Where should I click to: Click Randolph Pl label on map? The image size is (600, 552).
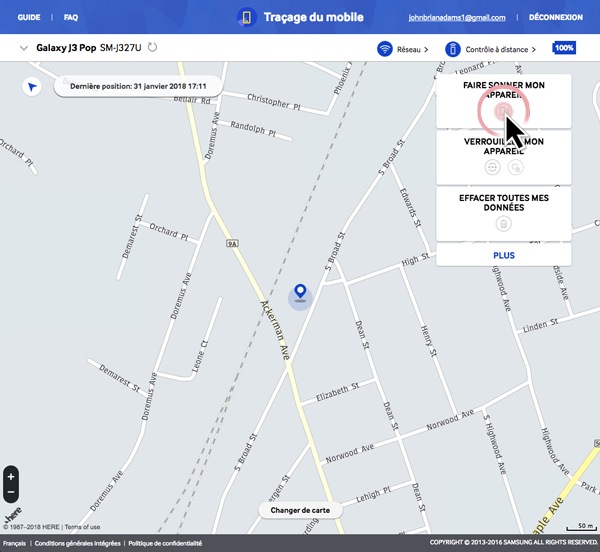253,128
